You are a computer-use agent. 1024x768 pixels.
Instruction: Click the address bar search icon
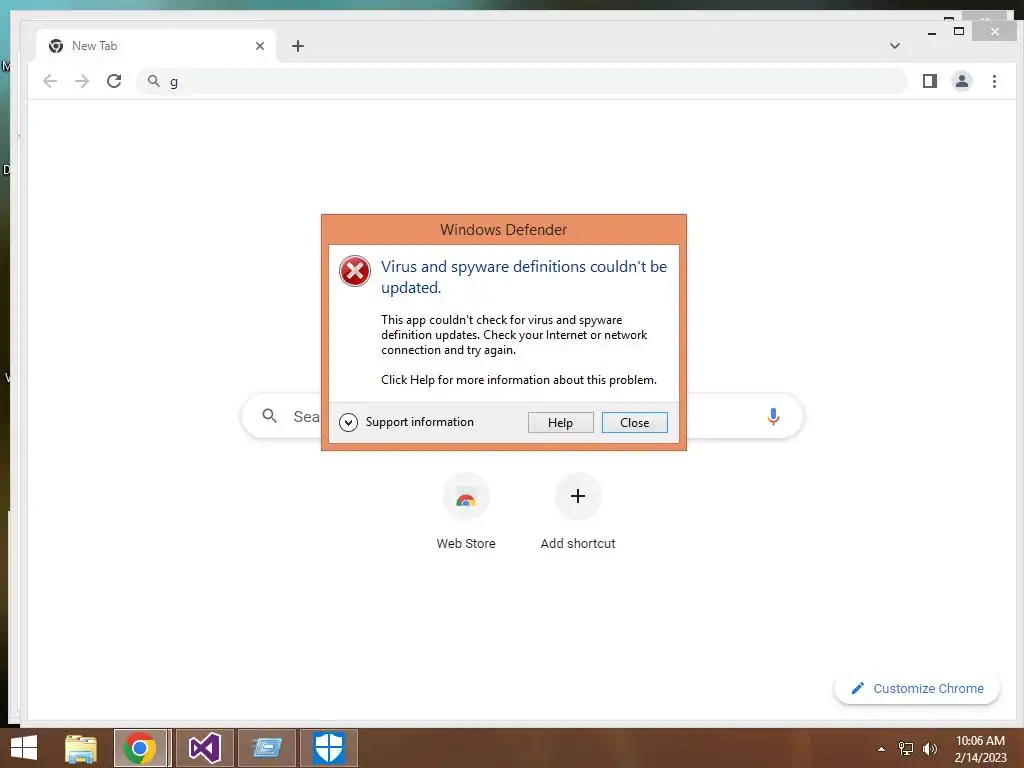pos(153,81)
